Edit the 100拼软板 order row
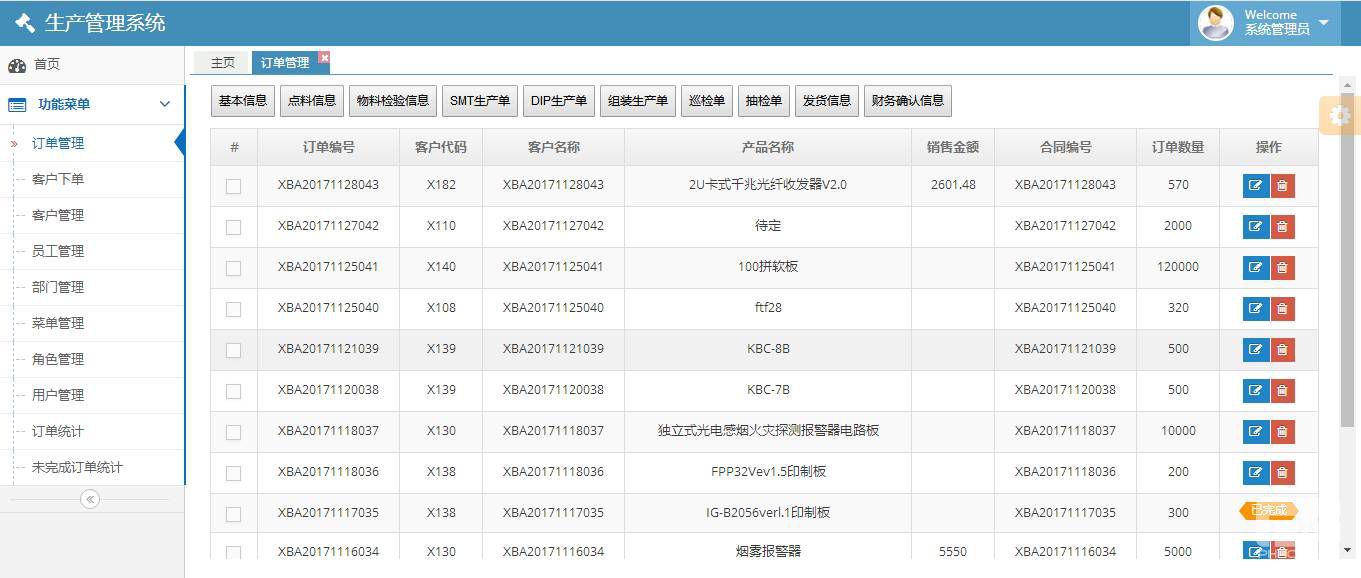1361x578 pixels. [x=1255, y=267]
